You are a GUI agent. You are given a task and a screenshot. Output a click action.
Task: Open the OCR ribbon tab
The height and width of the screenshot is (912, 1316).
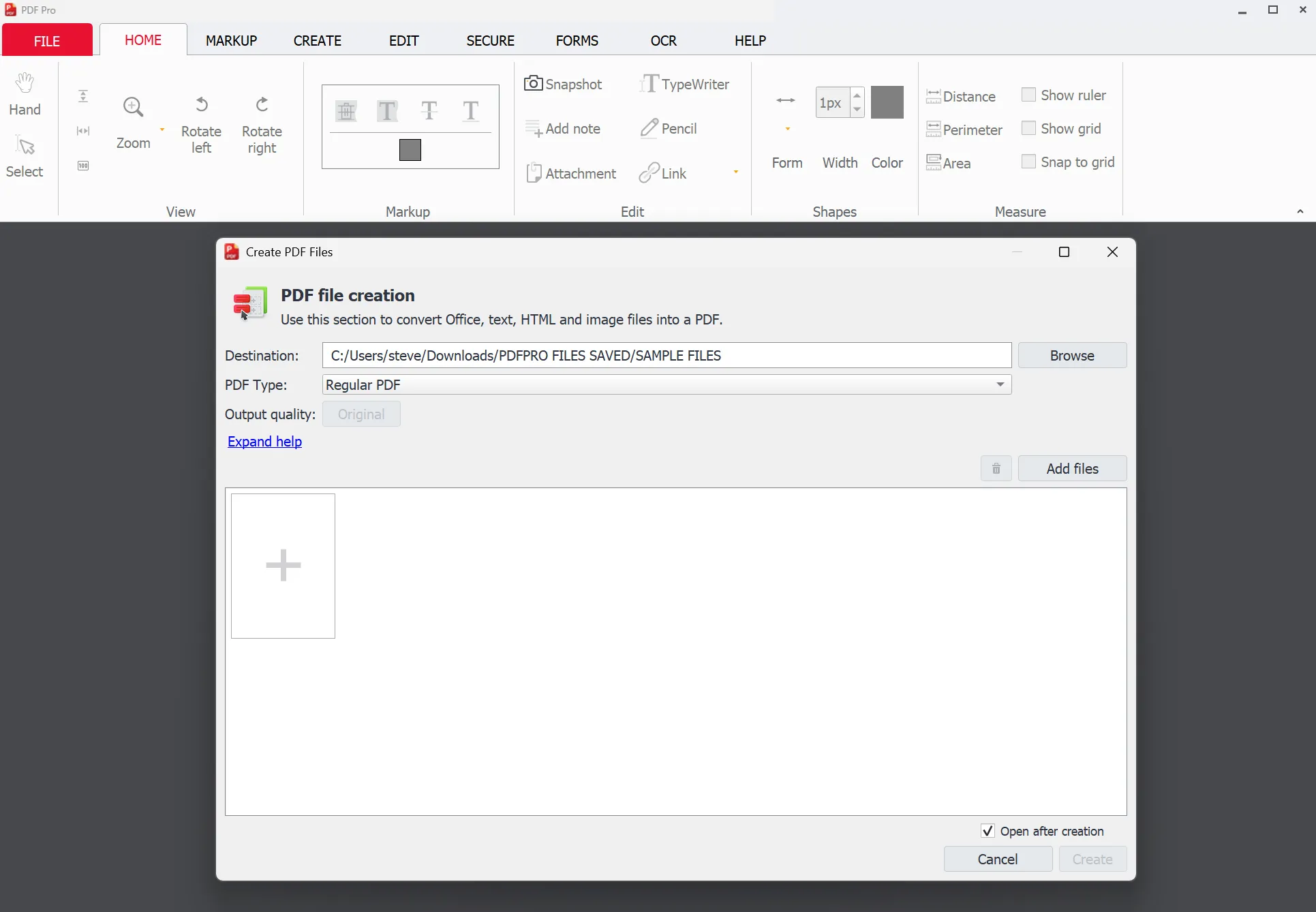pos(663,41)
